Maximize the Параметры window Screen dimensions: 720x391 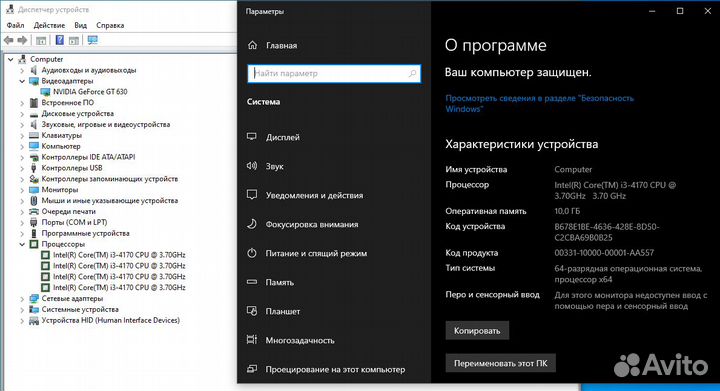[680, 11]
